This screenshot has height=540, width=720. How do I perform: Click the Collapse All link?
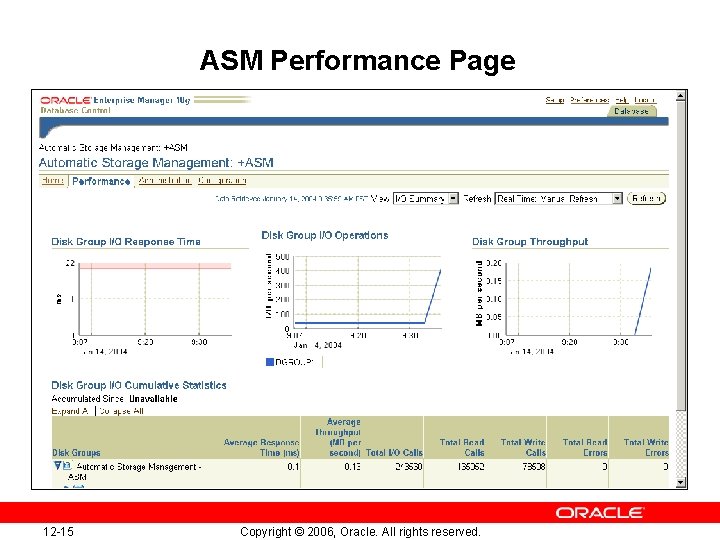121,411
